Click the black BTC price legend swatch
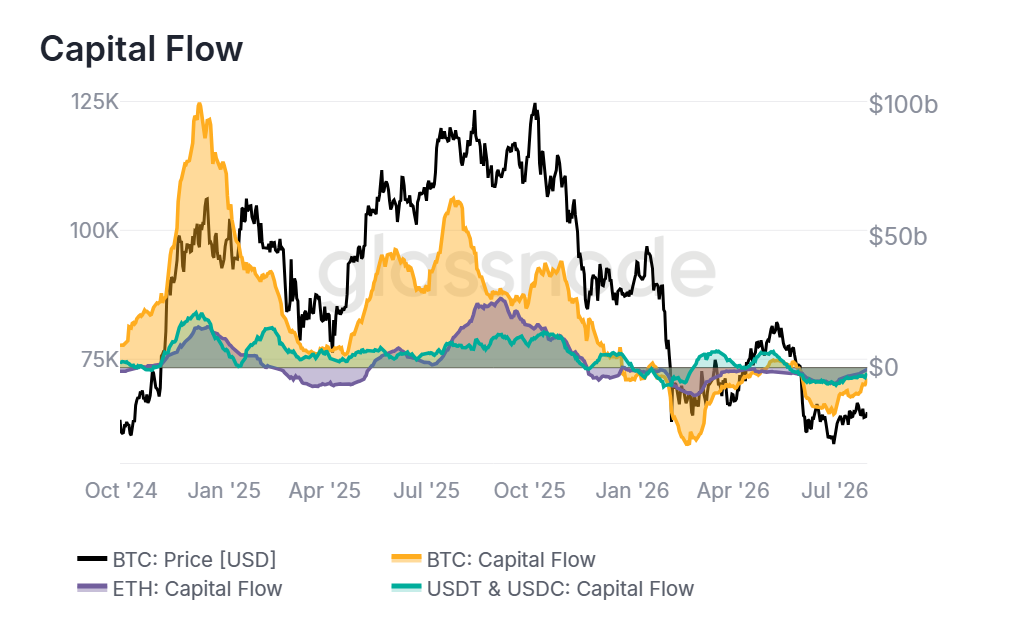The width and height of the screenshot is (1035, 621). 92,559
